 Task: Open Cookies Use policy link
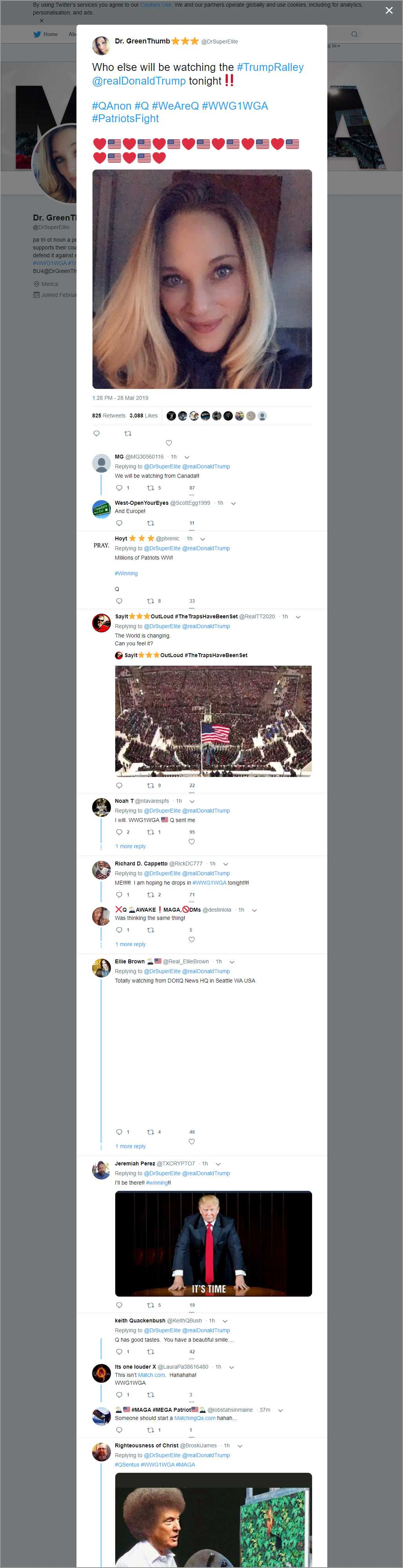[x=156, y=5]
